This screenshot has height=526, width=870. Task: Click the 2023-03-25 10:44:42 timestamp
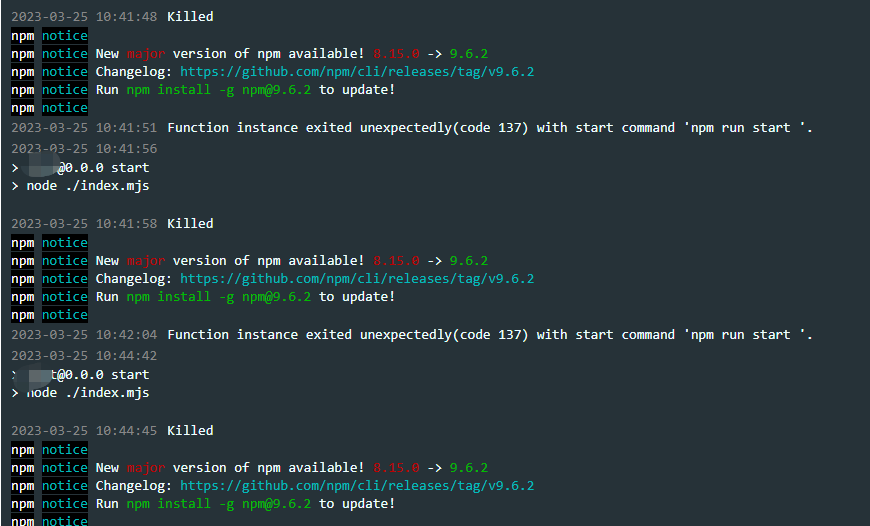tap(84, 356)
